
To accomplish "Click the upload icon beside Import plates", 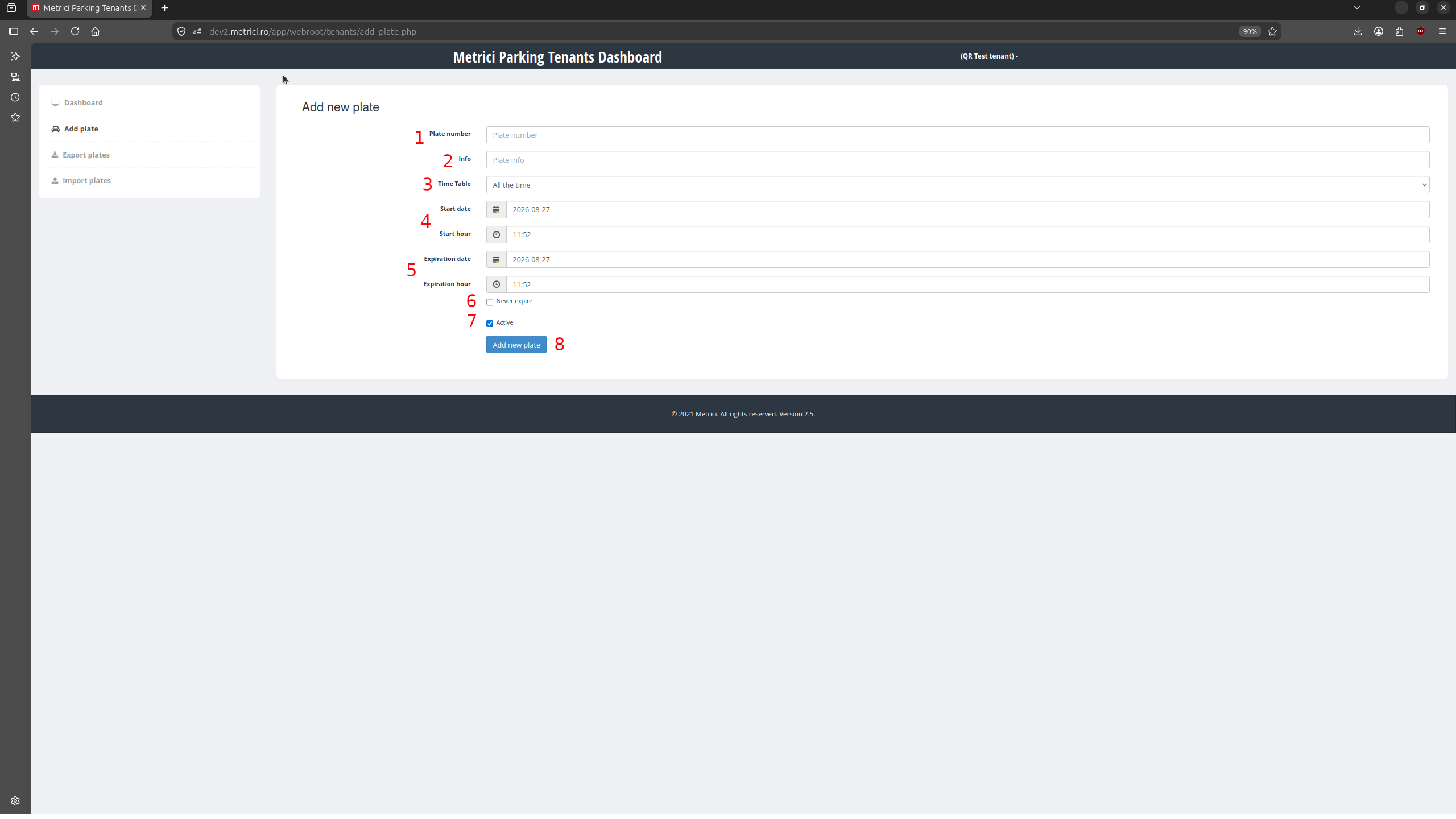I will pyautogui.click(x=55, y=180).
